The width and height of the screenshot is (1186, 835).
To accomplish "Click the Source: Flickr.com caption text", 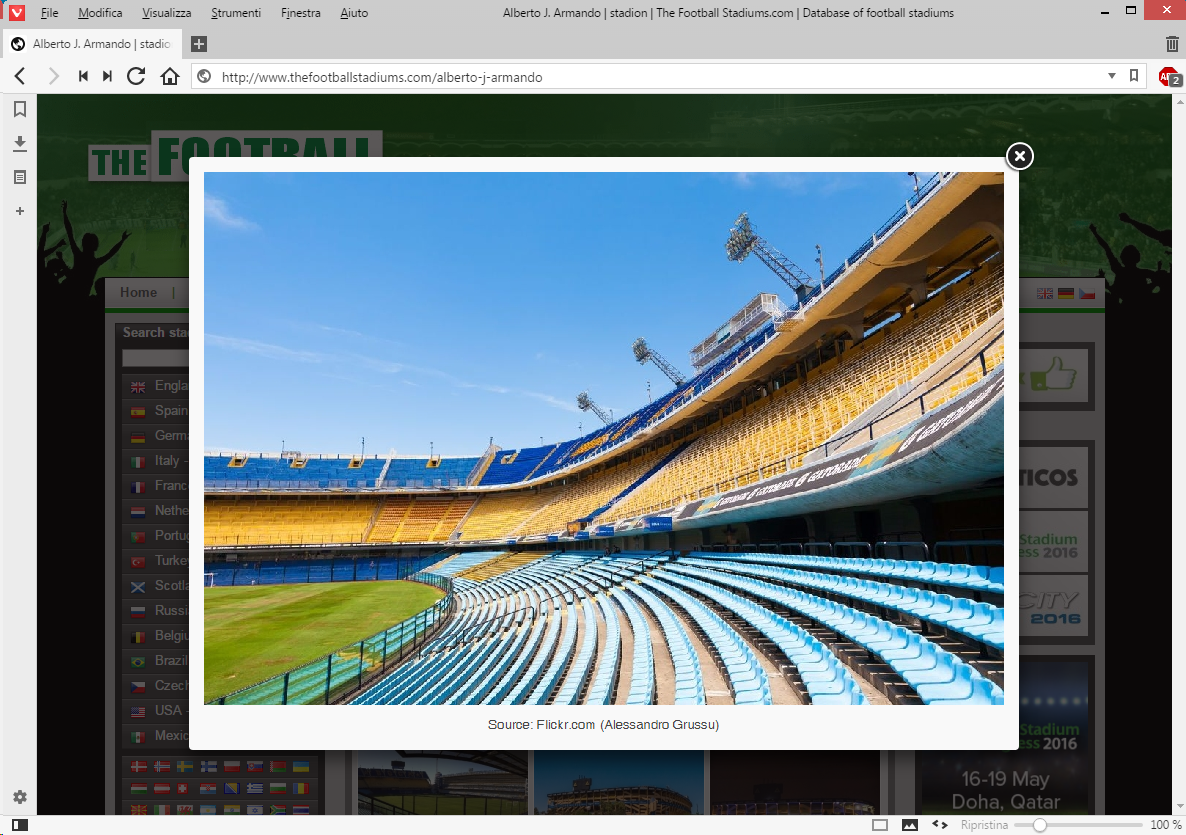I will tap(604, 725).
